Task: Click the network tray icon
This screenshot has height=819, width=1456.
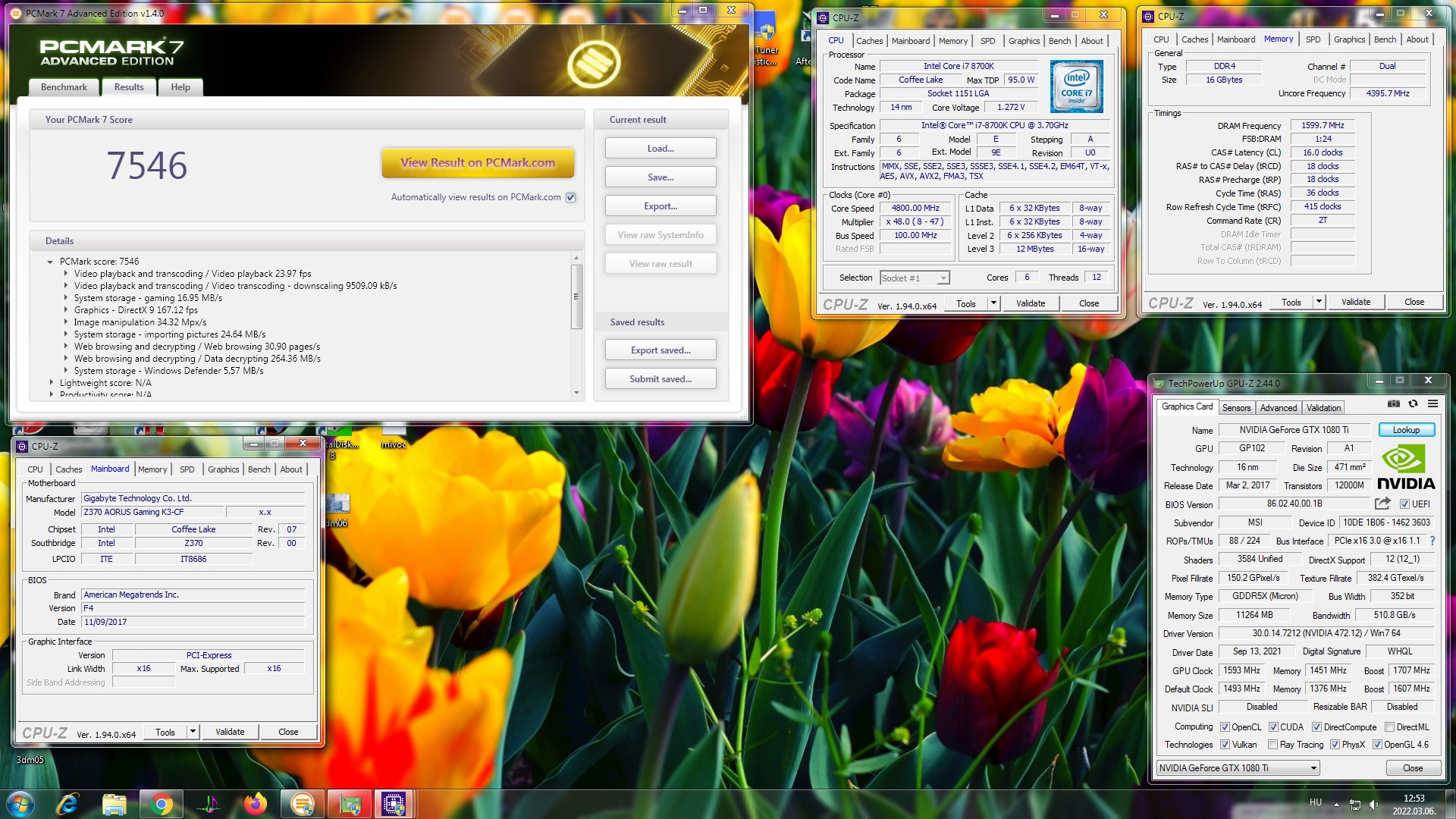Action: (1355, 804)
